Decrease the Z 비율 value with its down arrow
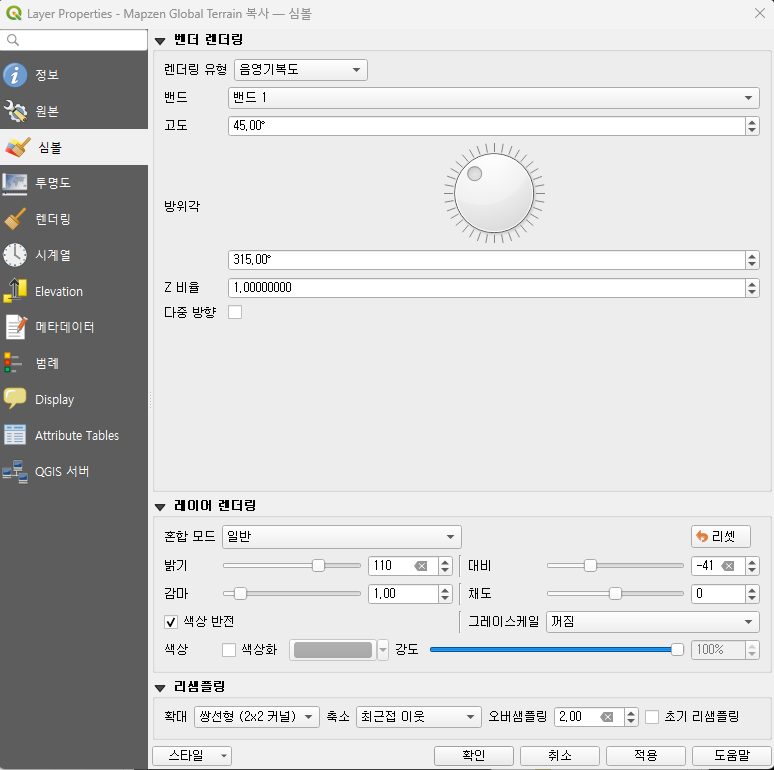The height and width of the screenshot is (770, 774). pyautogui.click(x=752, y=292)
